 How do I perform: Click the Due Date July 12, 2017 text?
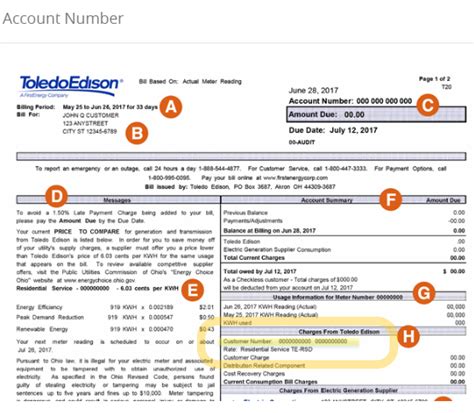333,130
